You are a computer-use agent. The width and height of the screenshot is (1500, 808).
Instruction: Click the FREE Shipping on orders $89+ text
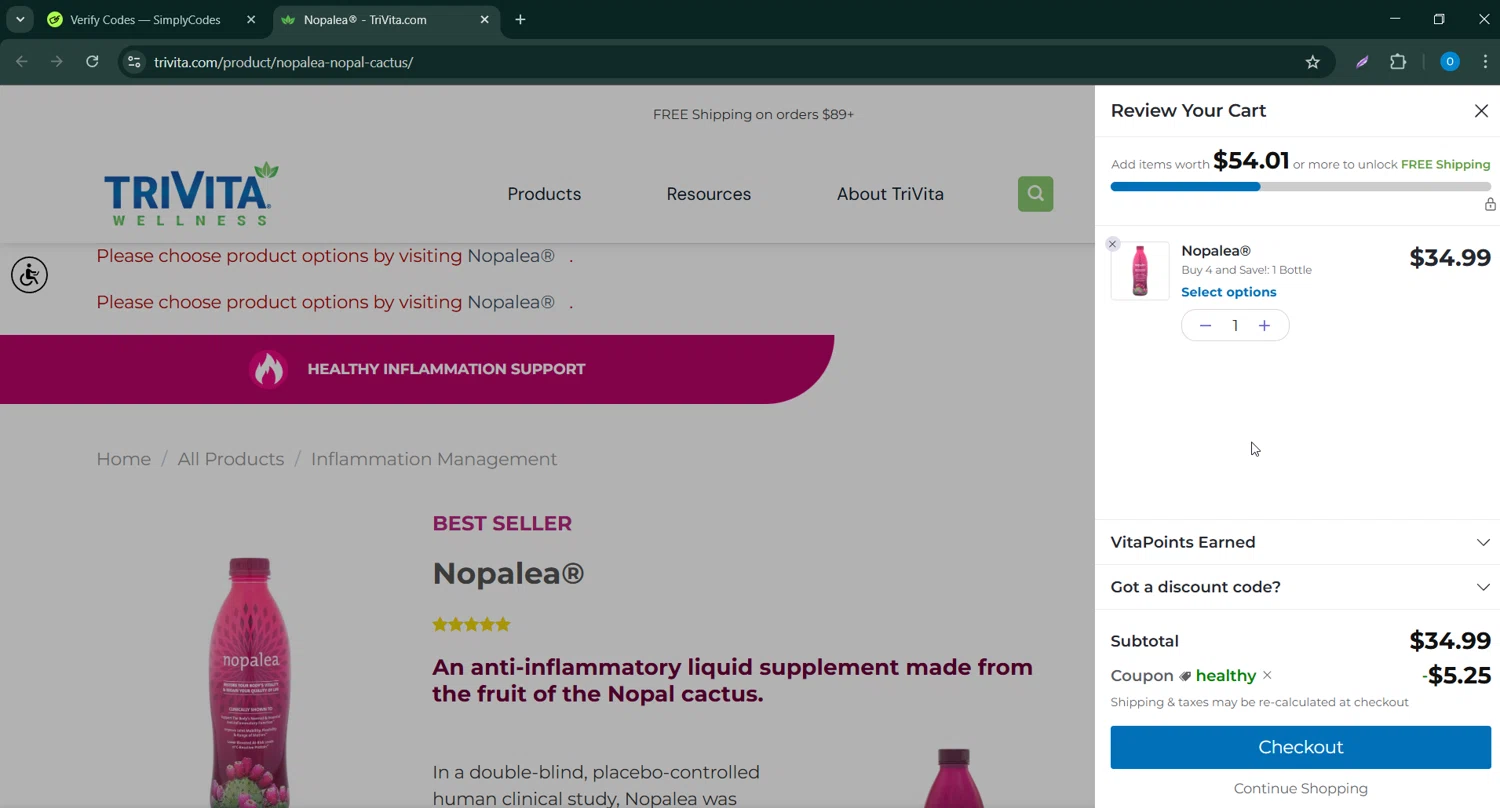point(753,114)
